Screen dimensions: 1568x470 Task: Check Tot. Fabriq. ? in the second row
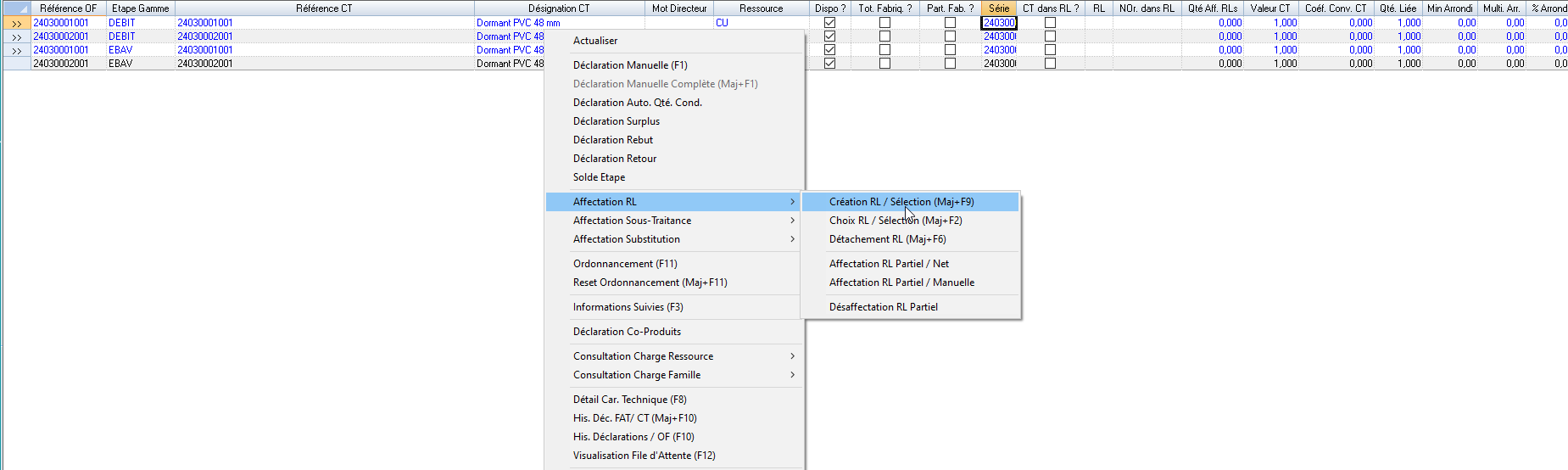pyautogui.click(x=884, y=36)
